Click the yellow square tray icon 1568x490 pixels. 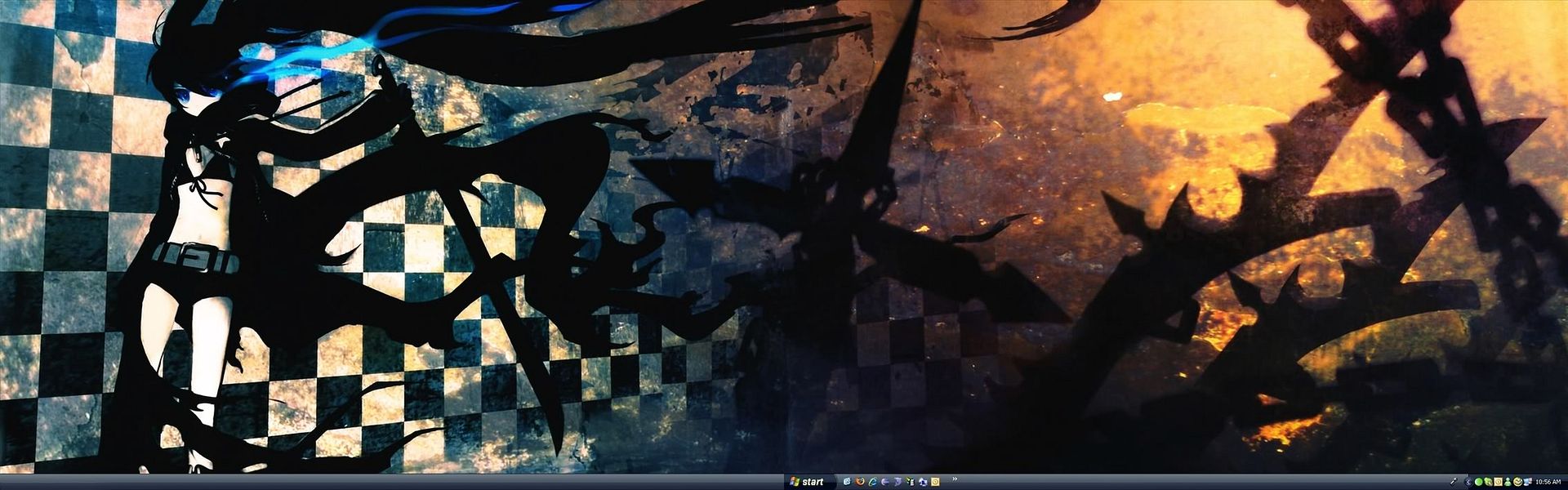pos(1498,482)
